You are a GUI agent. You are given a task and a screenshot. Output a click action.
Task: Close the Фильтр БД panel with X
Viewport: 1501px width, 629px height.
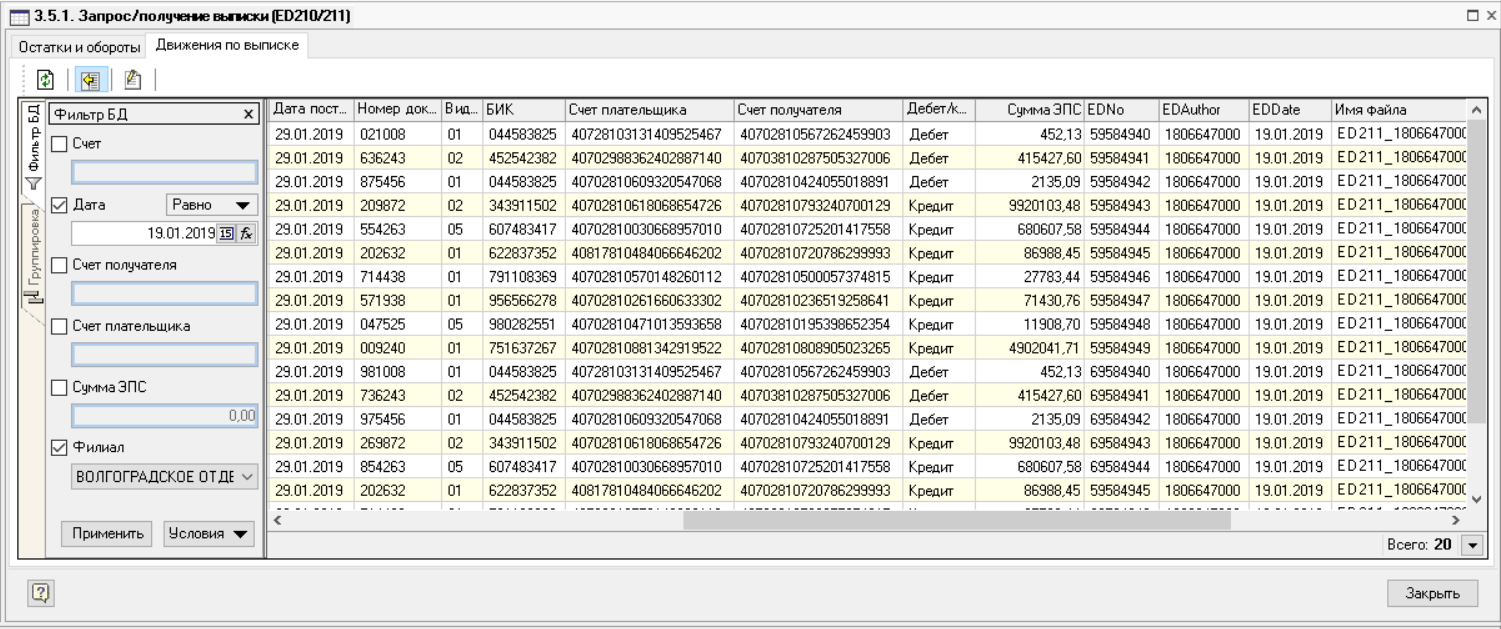click(248, 115)
